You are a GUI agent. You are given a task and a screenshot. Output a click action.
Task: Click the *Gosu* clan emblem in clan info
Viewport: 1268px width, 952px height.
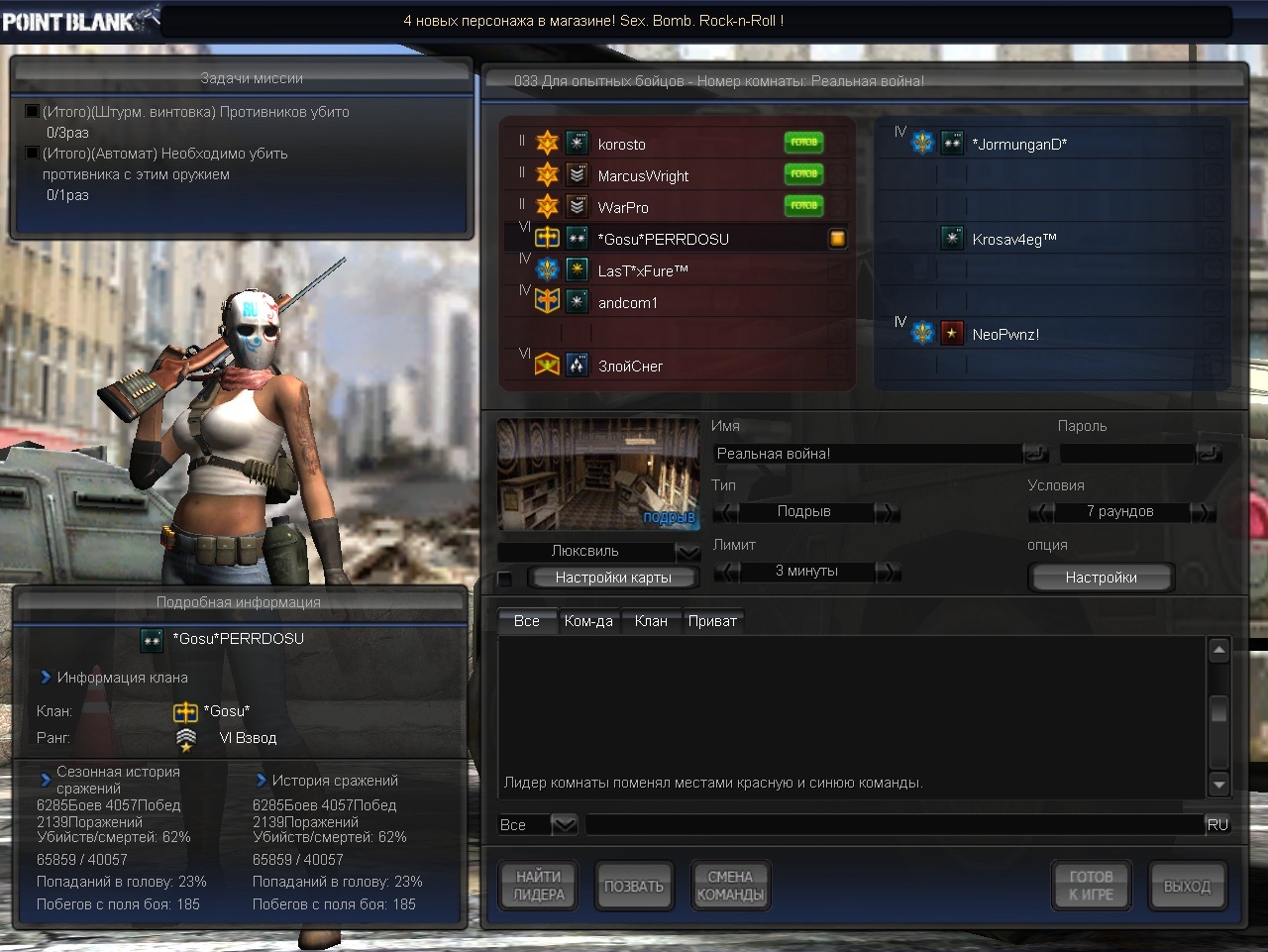click(x=186, y=711)
